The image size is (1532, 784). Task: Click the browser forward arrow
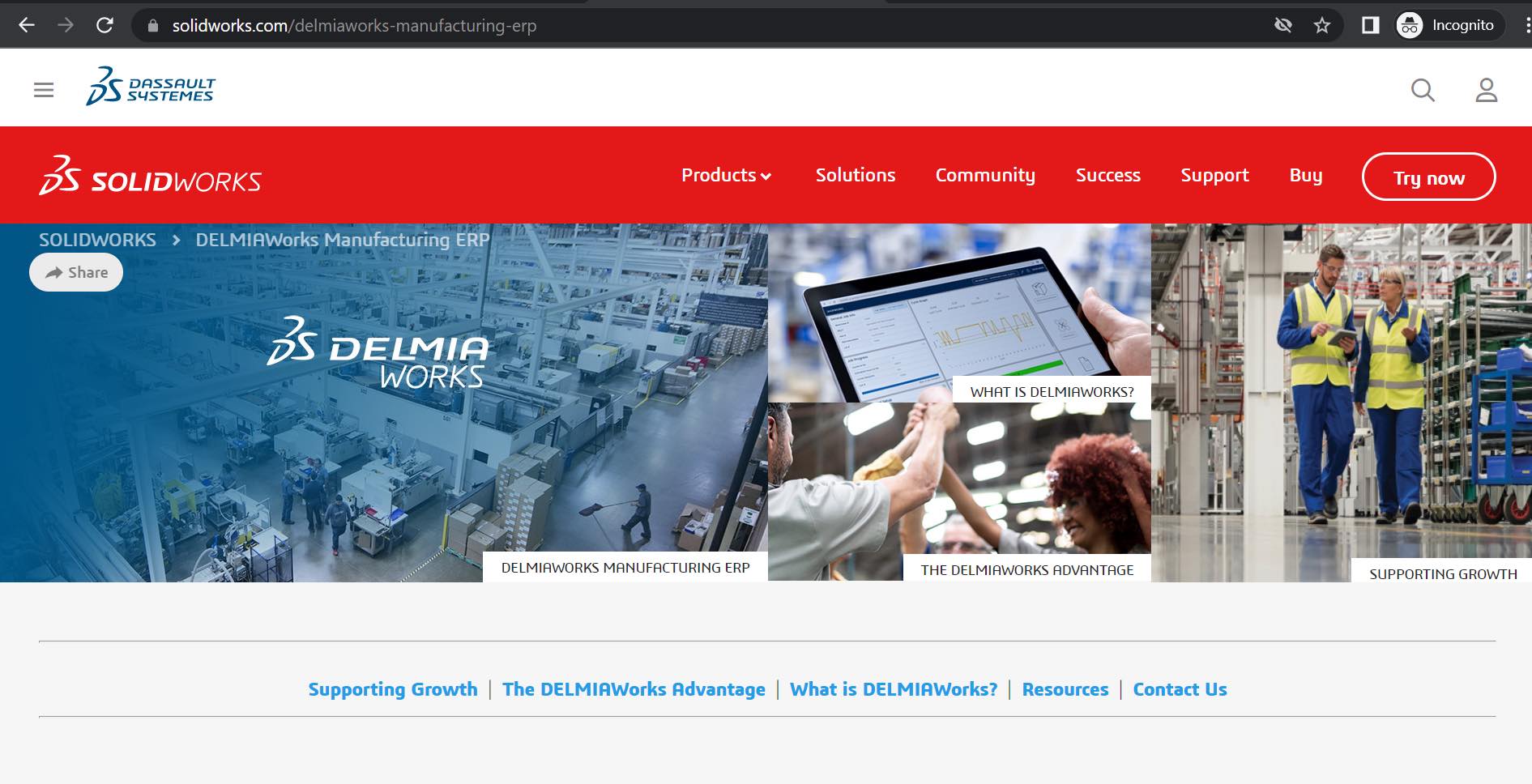point(66,25)
